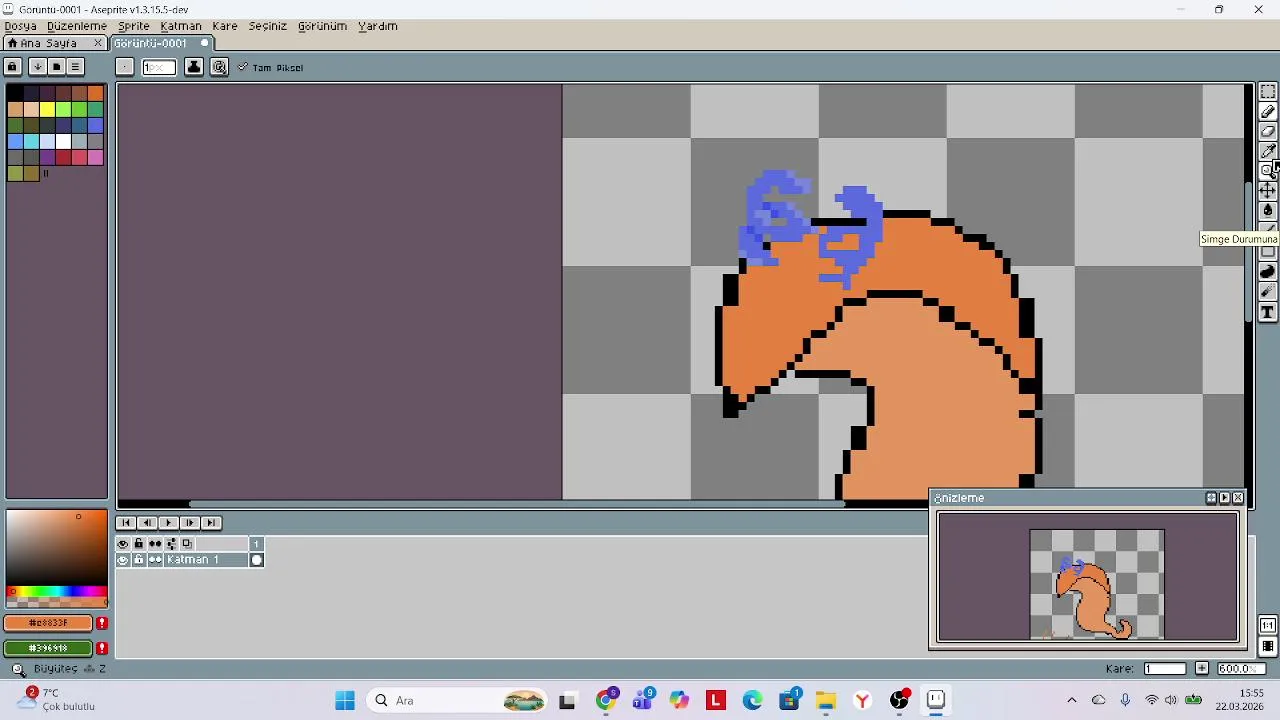This screenshot has width=1280, height=720.
Task: Go to the first frame
Action: (x=126, y=523)
